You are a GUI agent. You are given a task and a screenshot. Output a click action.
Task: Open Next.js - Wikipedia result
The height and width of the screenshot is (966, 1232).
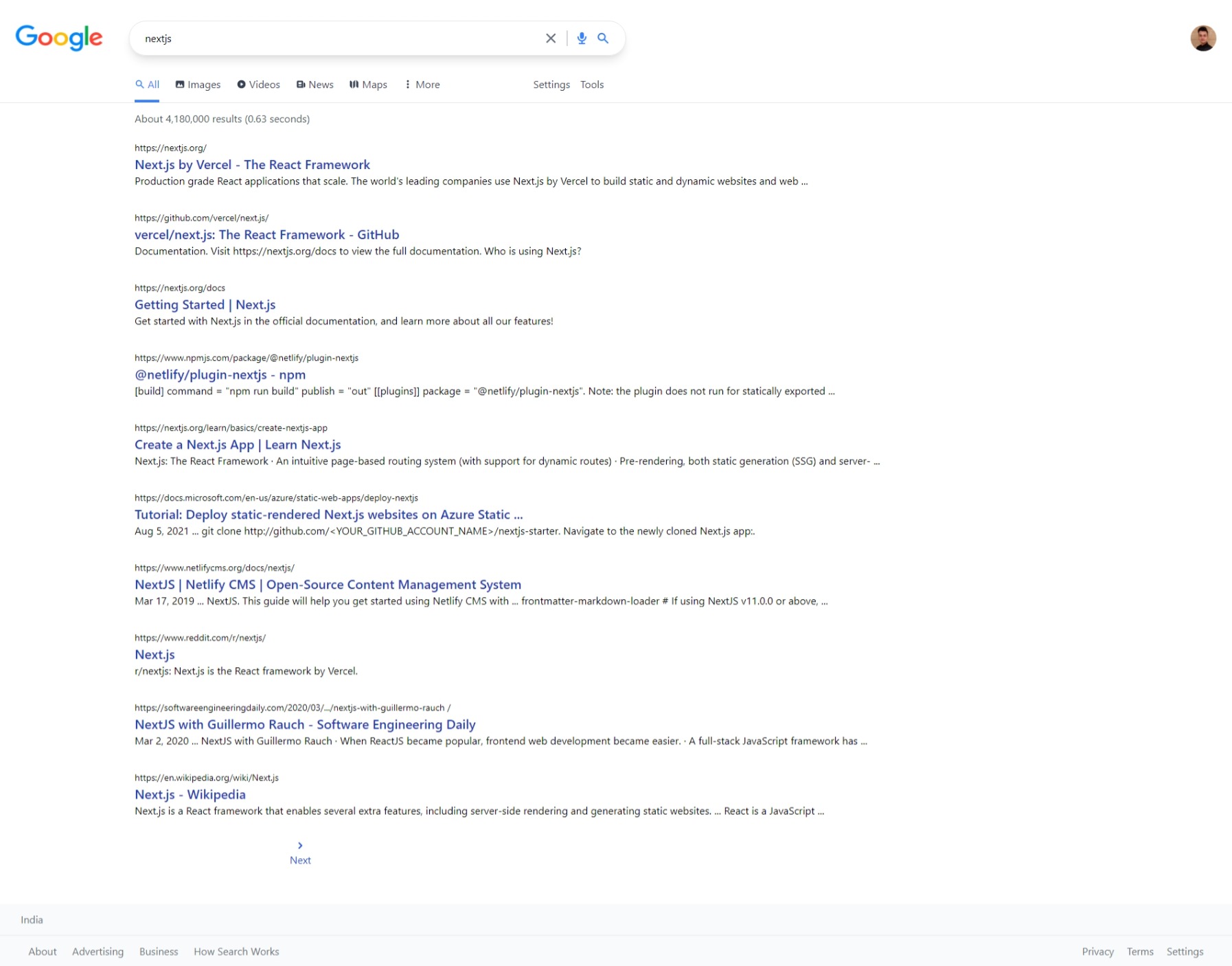point(190,795)
